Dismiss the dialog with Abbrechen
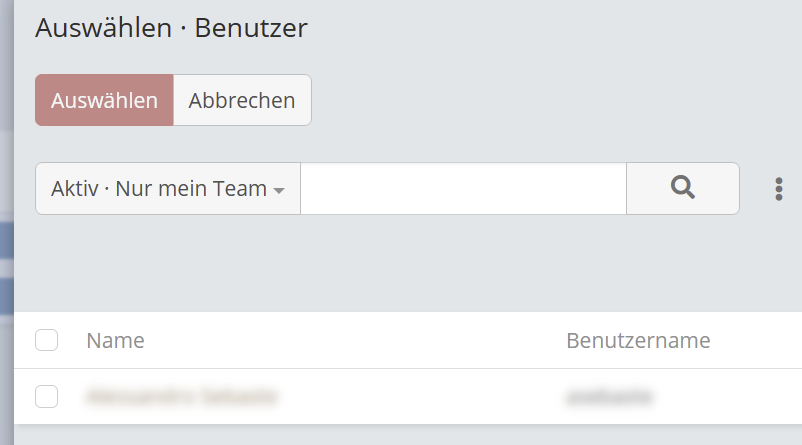This screenshot has width=802, height=445. 242,100
